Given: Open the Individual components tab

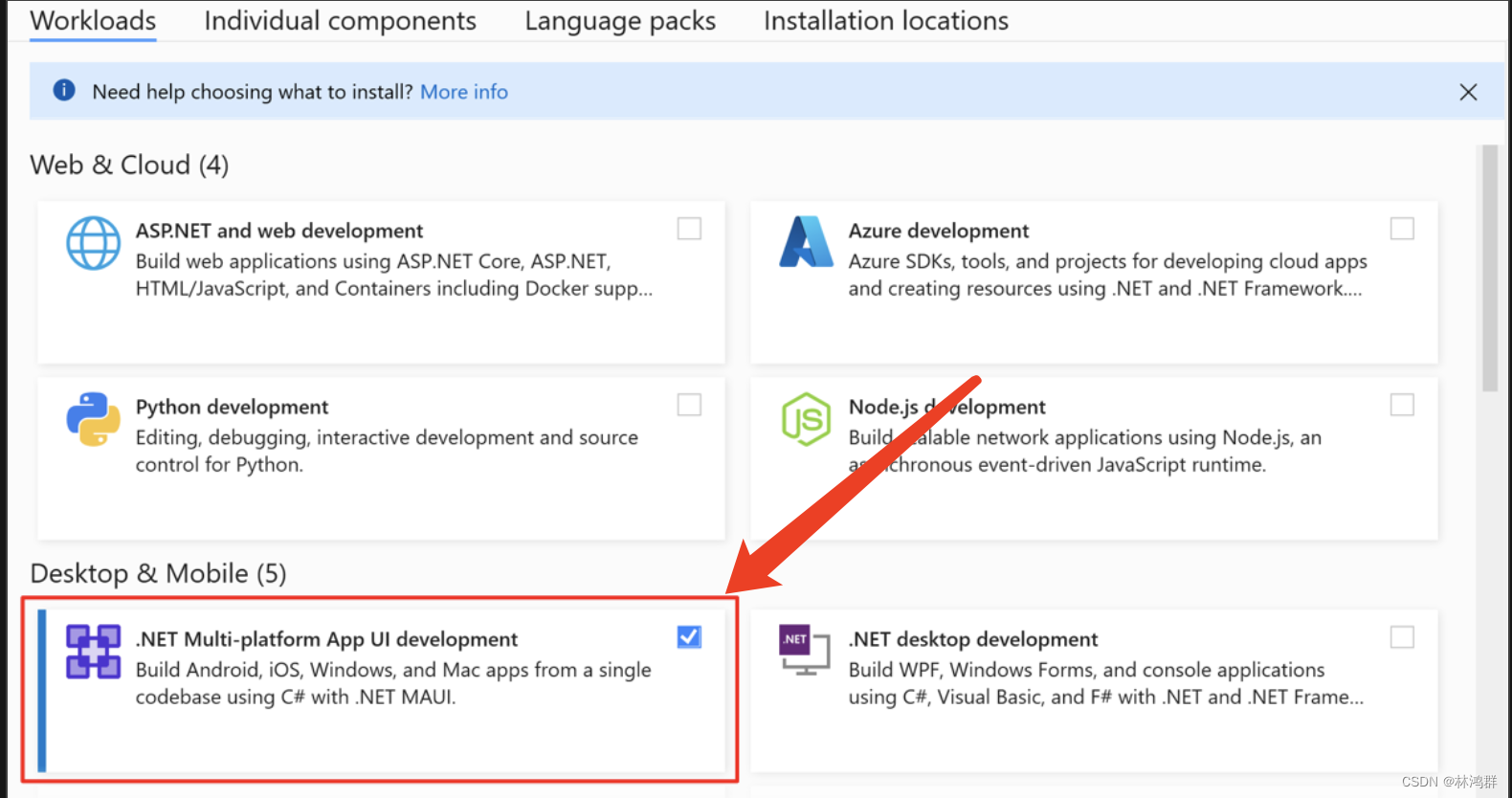Looking at the screenshot, I should click(340, 21).
